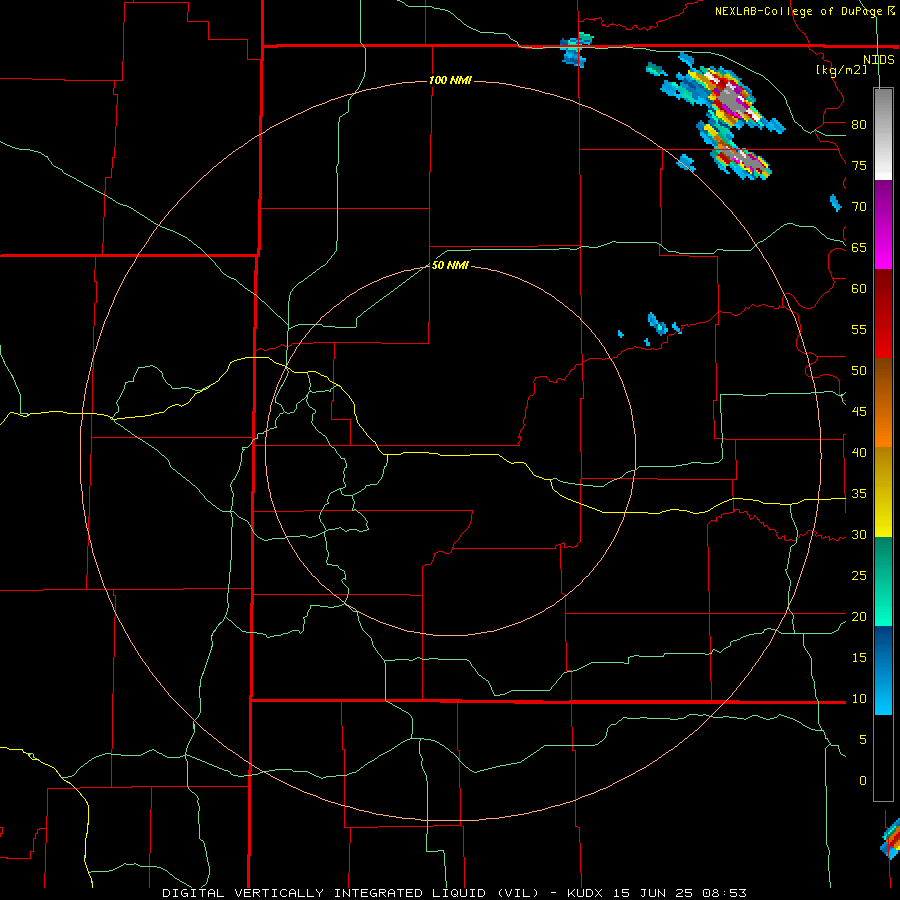Screen dimensions: 900x900
Task: Click the scale value 5
Action: [863, 739]
